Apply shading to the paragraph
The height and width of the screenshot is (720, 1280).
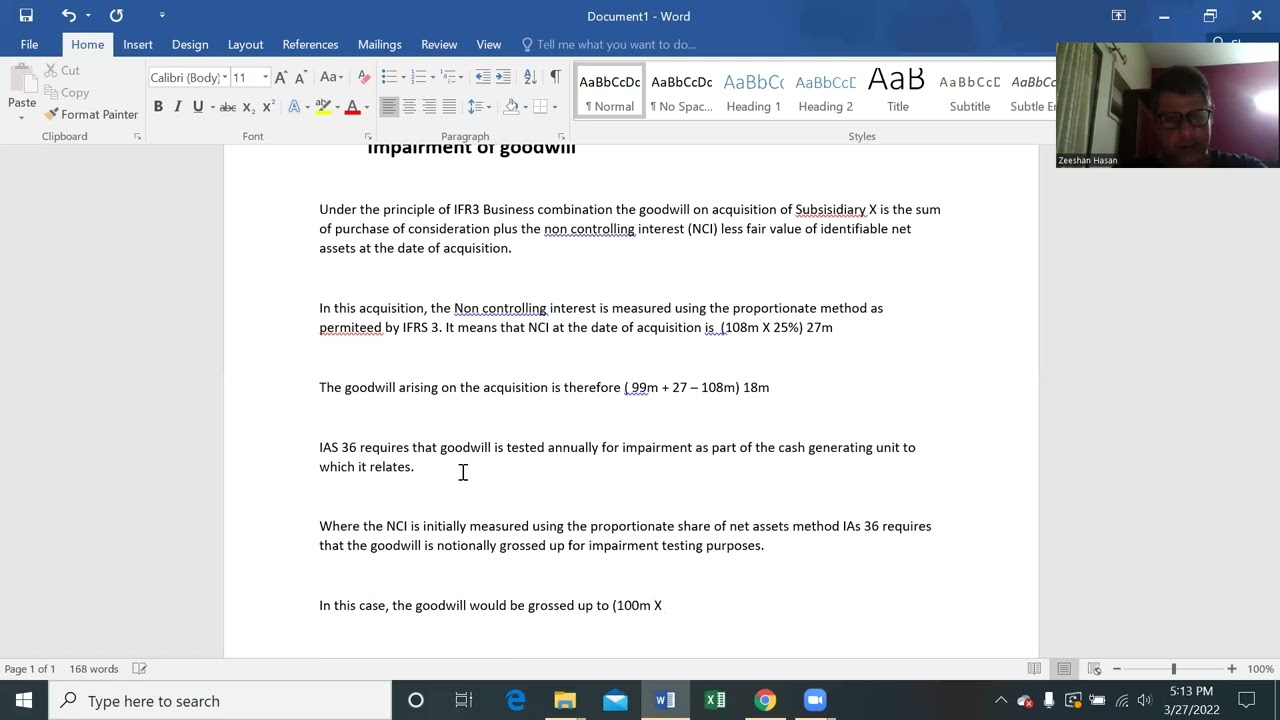[x=512, y=107]
